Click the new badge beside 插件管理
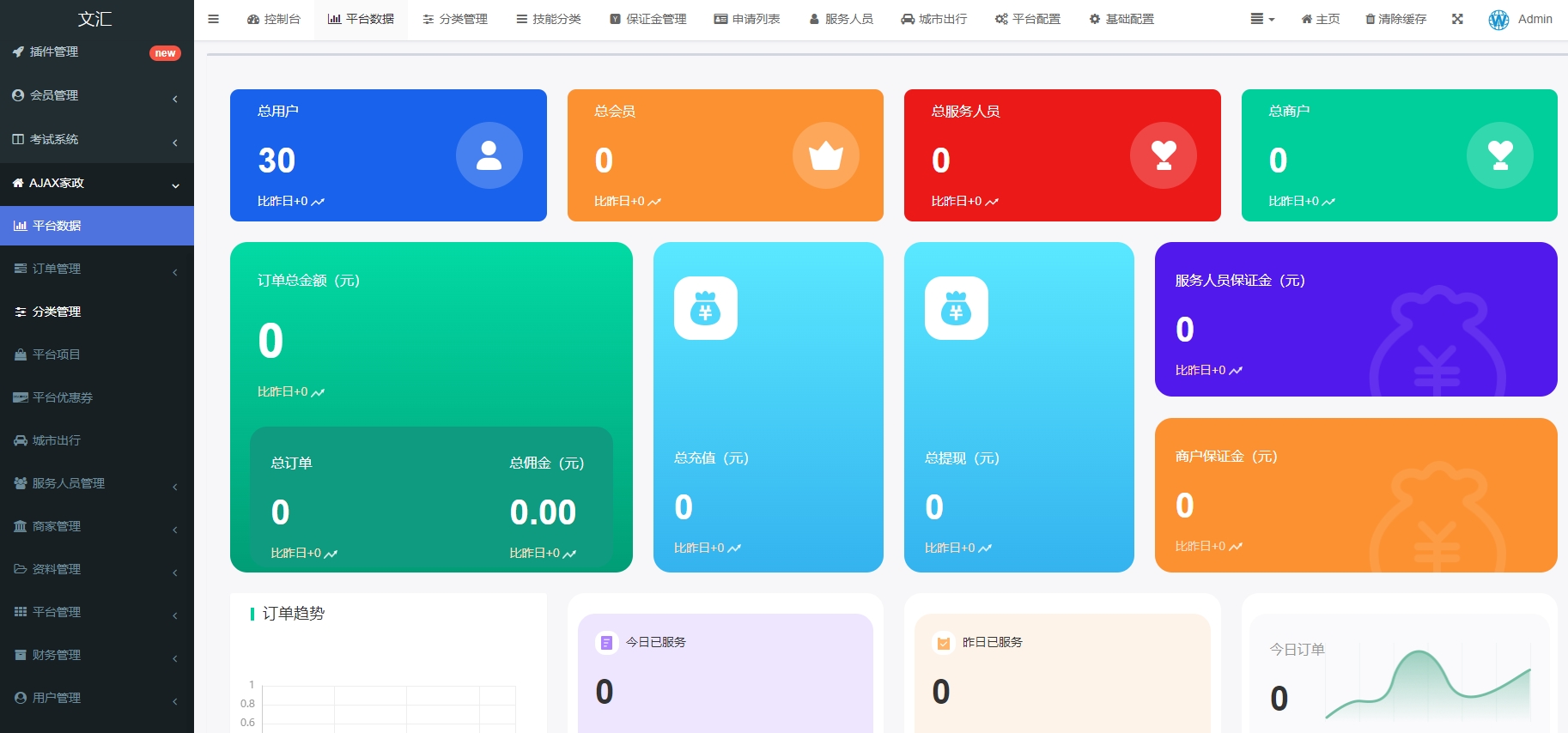This screenshot has height=733, width=1568. (165, 53)
